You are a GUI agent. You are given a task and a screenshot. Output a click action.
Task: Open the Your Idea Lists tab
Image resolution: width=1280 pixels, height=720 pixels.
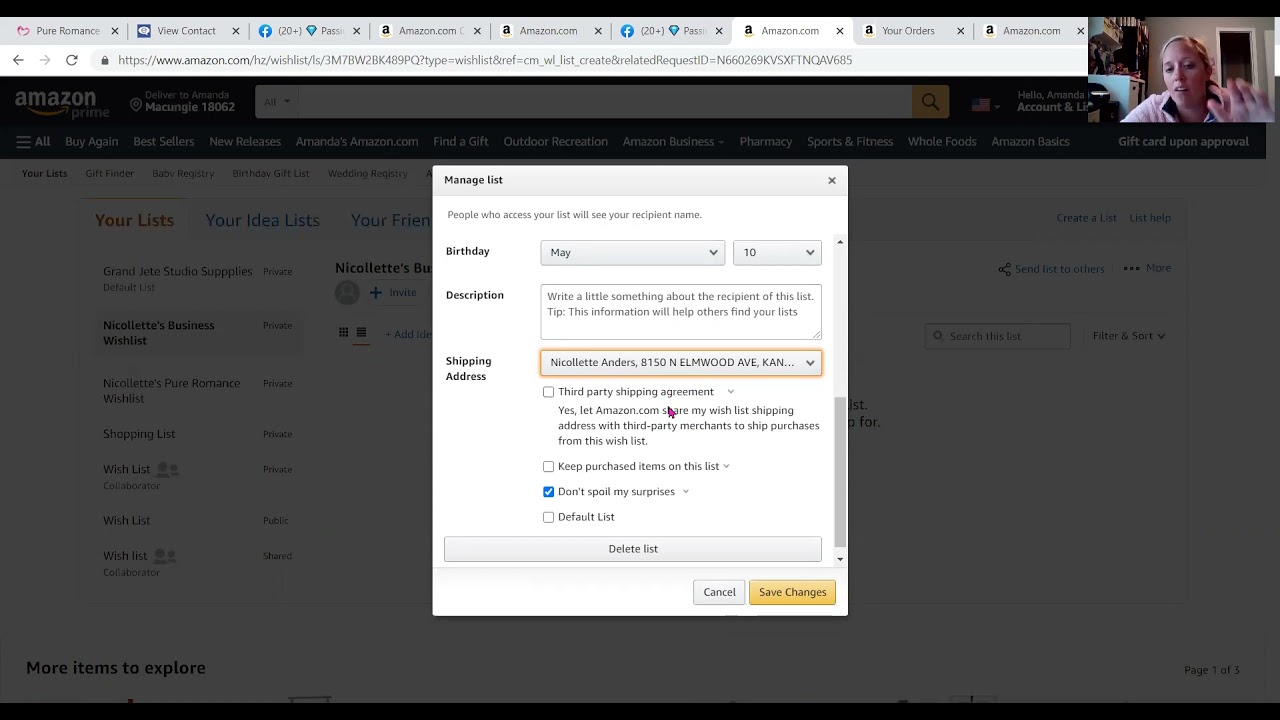pos(262,220)
